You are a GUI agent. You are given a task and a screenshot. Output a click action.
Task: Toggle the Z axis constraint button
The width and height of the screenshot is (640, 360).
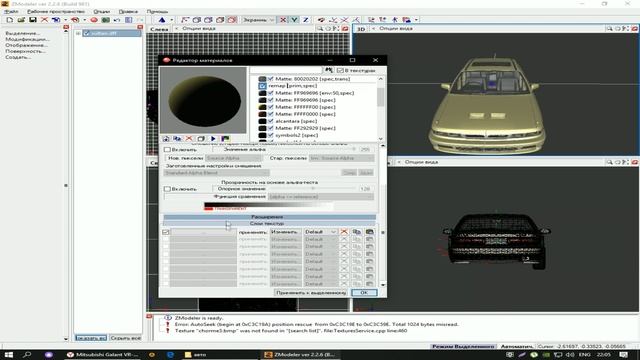[305, 20]
